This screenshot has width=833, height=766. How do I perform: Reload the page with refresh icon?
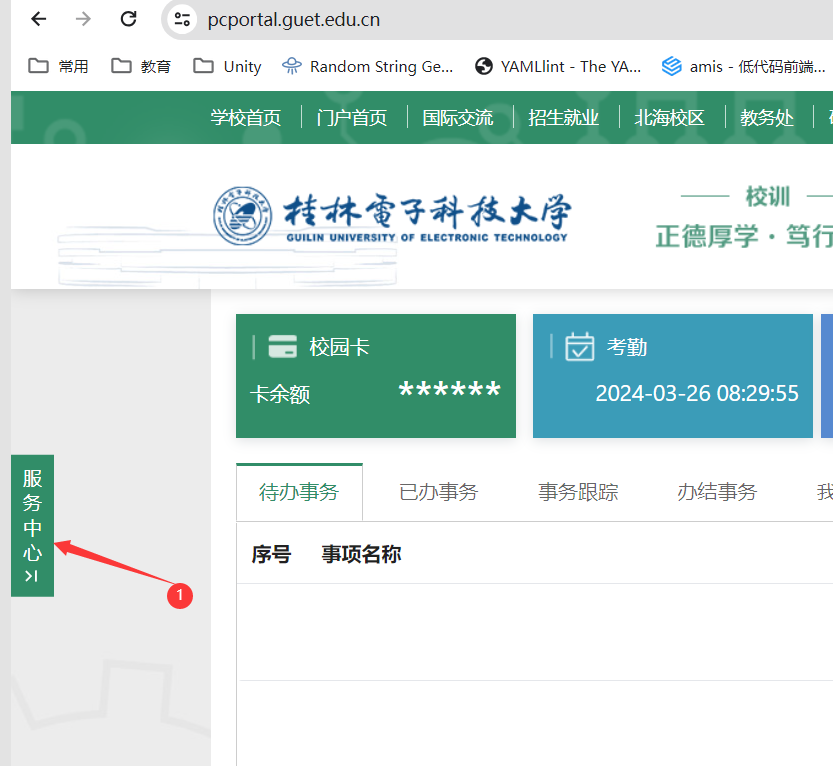[x=128, y=19]
